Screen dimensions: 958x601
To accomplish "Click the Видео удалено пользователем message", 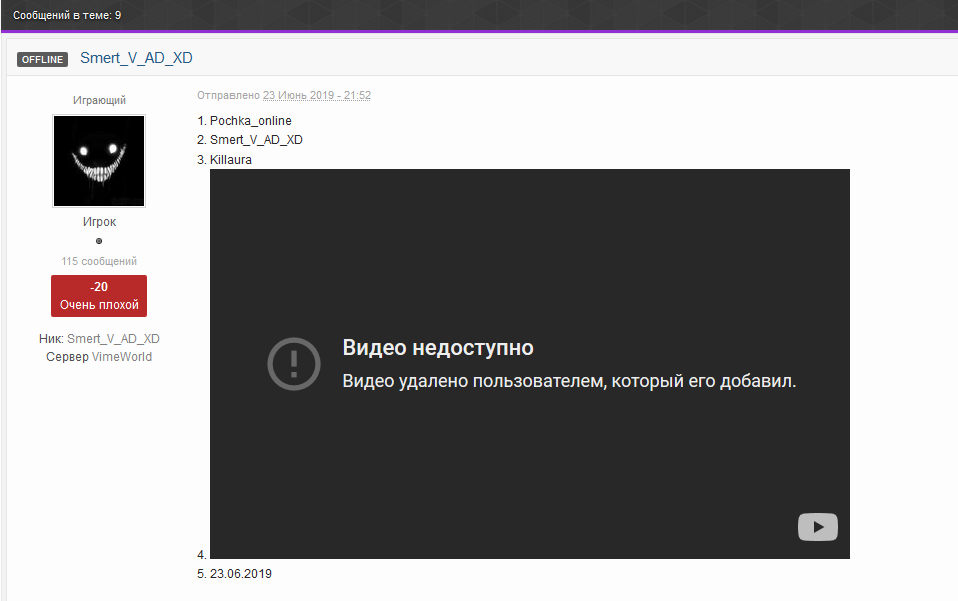I will tap(569, 381).
